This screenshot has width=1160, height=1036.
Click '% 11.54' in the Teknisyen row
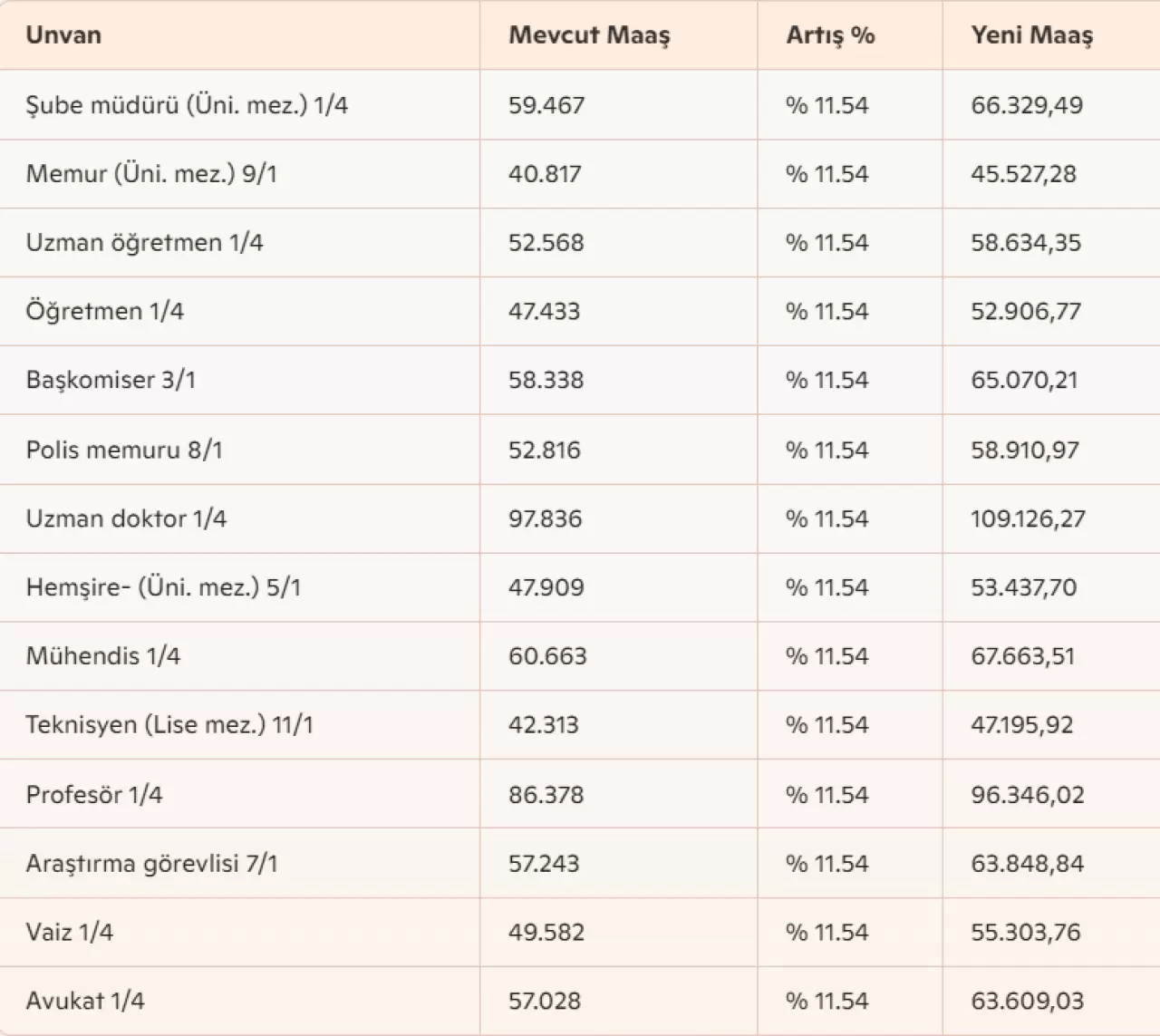(827, 725)
